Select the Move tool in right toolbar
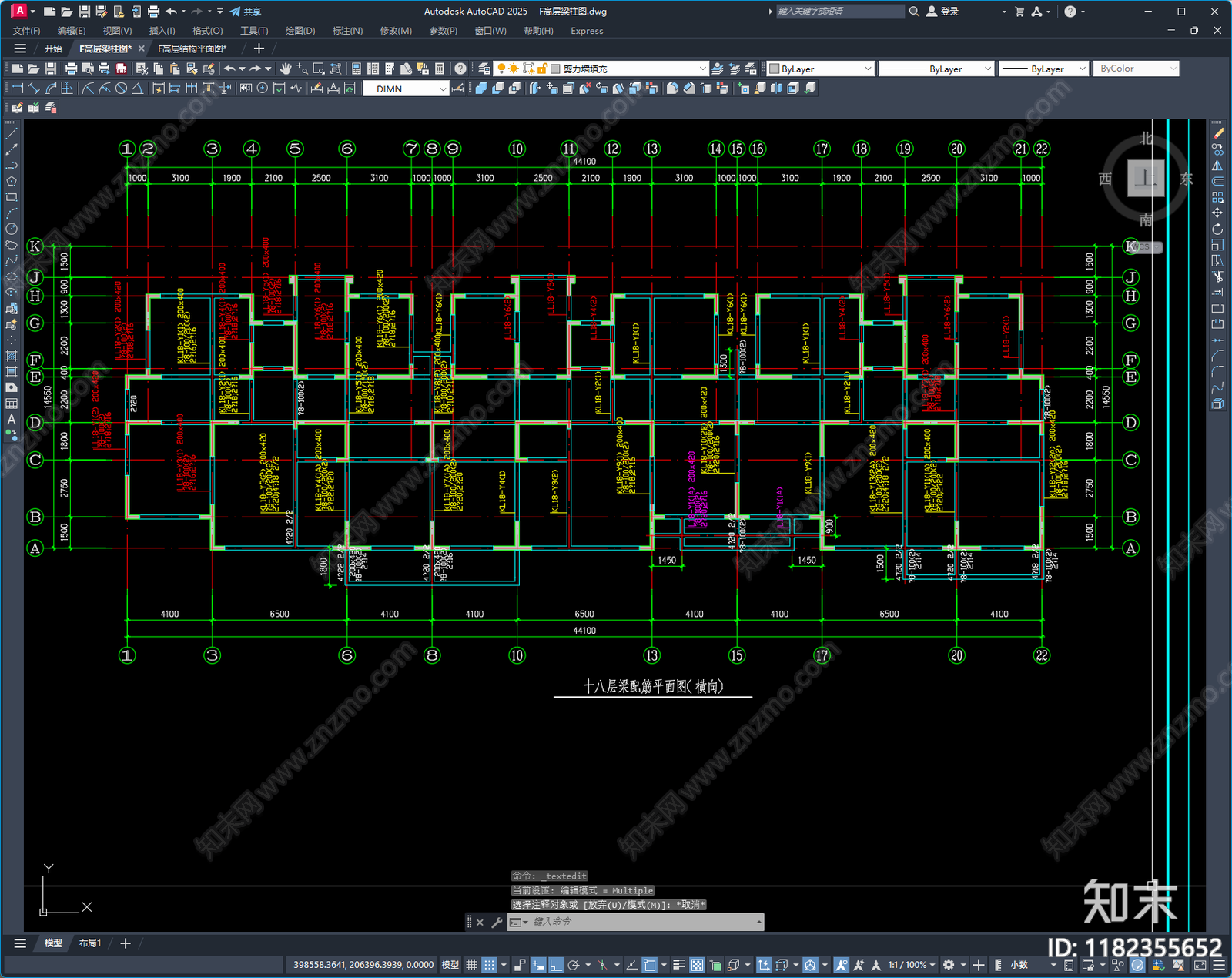 (1217, 213)
